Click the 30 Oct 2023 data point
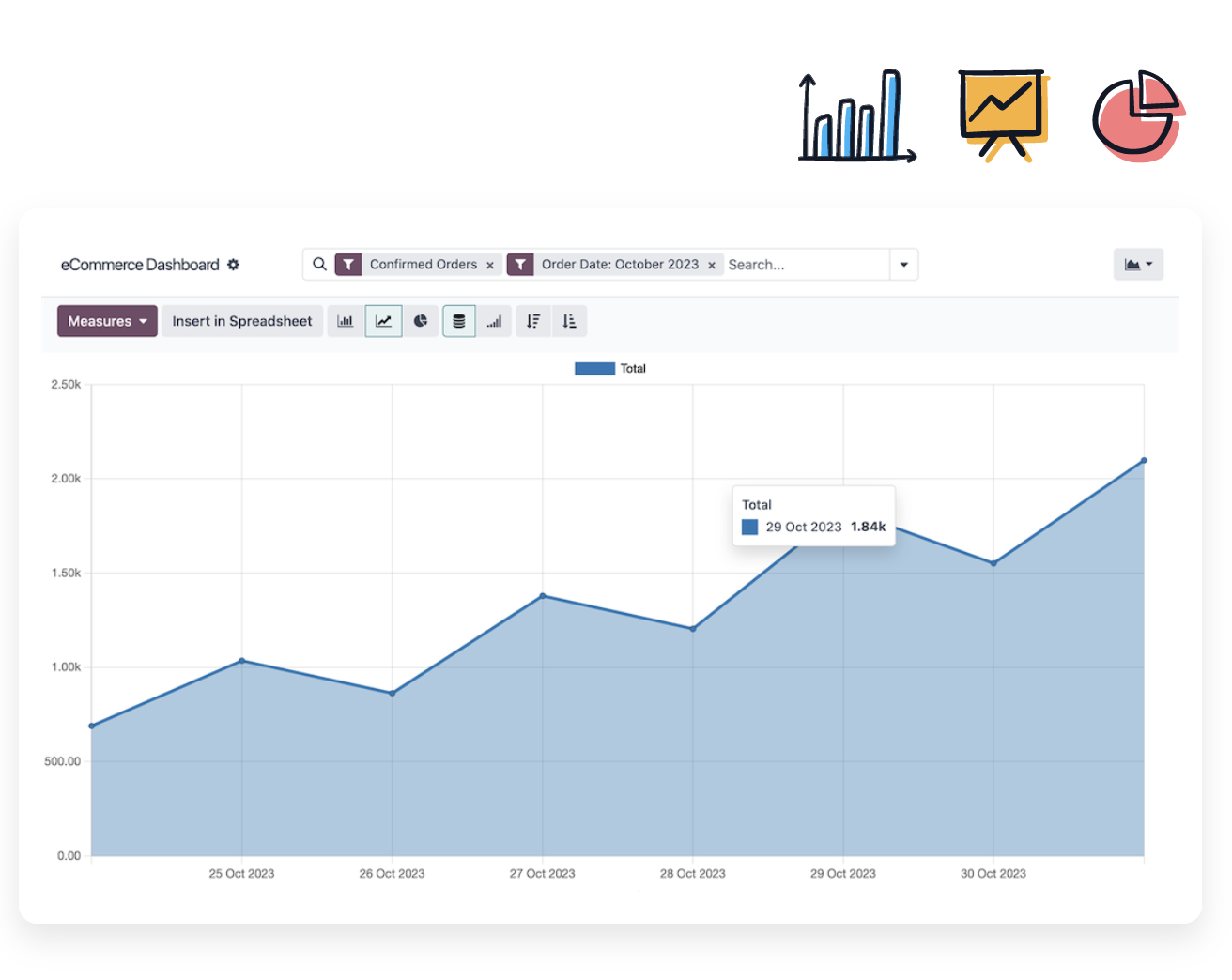The width and height of the screenshot is (1232, 980). pos(993,563)
